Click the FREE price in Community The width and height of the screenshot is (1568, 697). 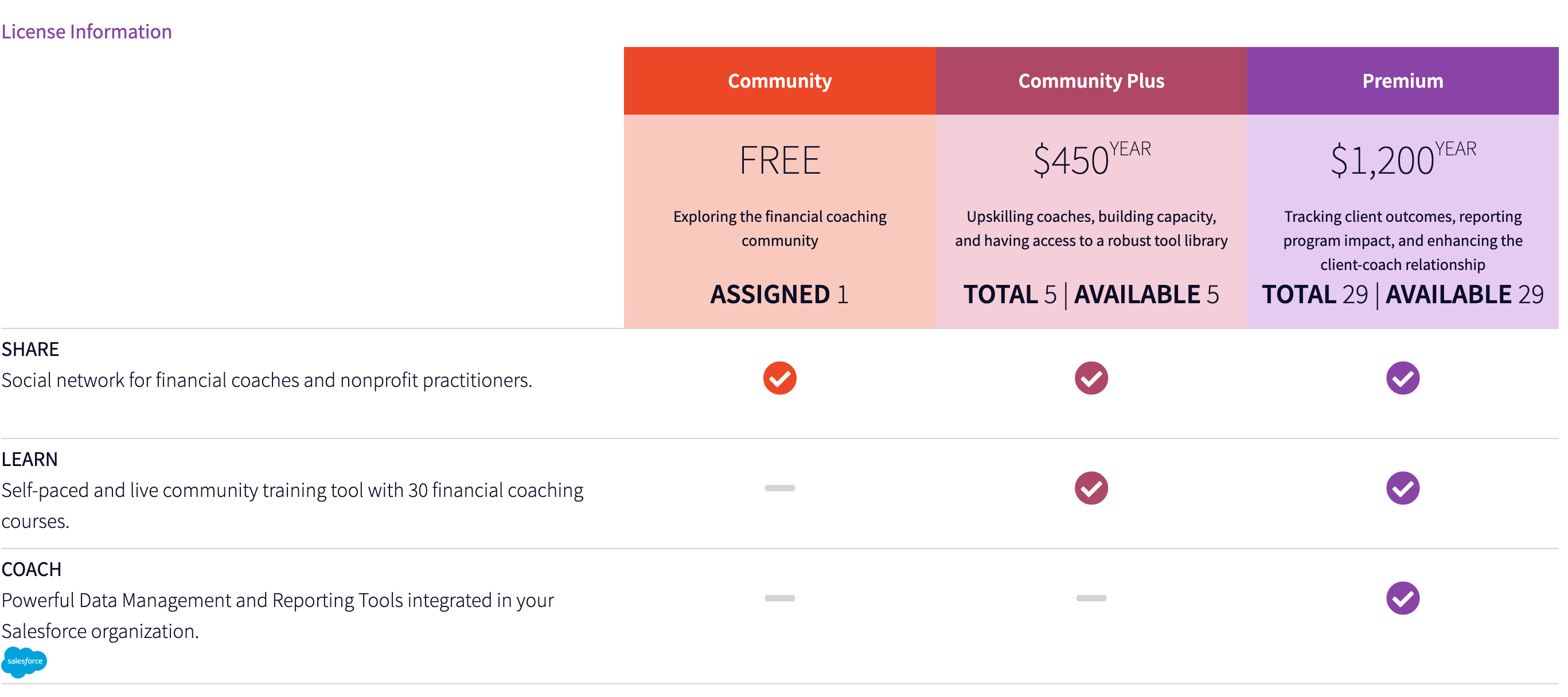click(779, 160)
